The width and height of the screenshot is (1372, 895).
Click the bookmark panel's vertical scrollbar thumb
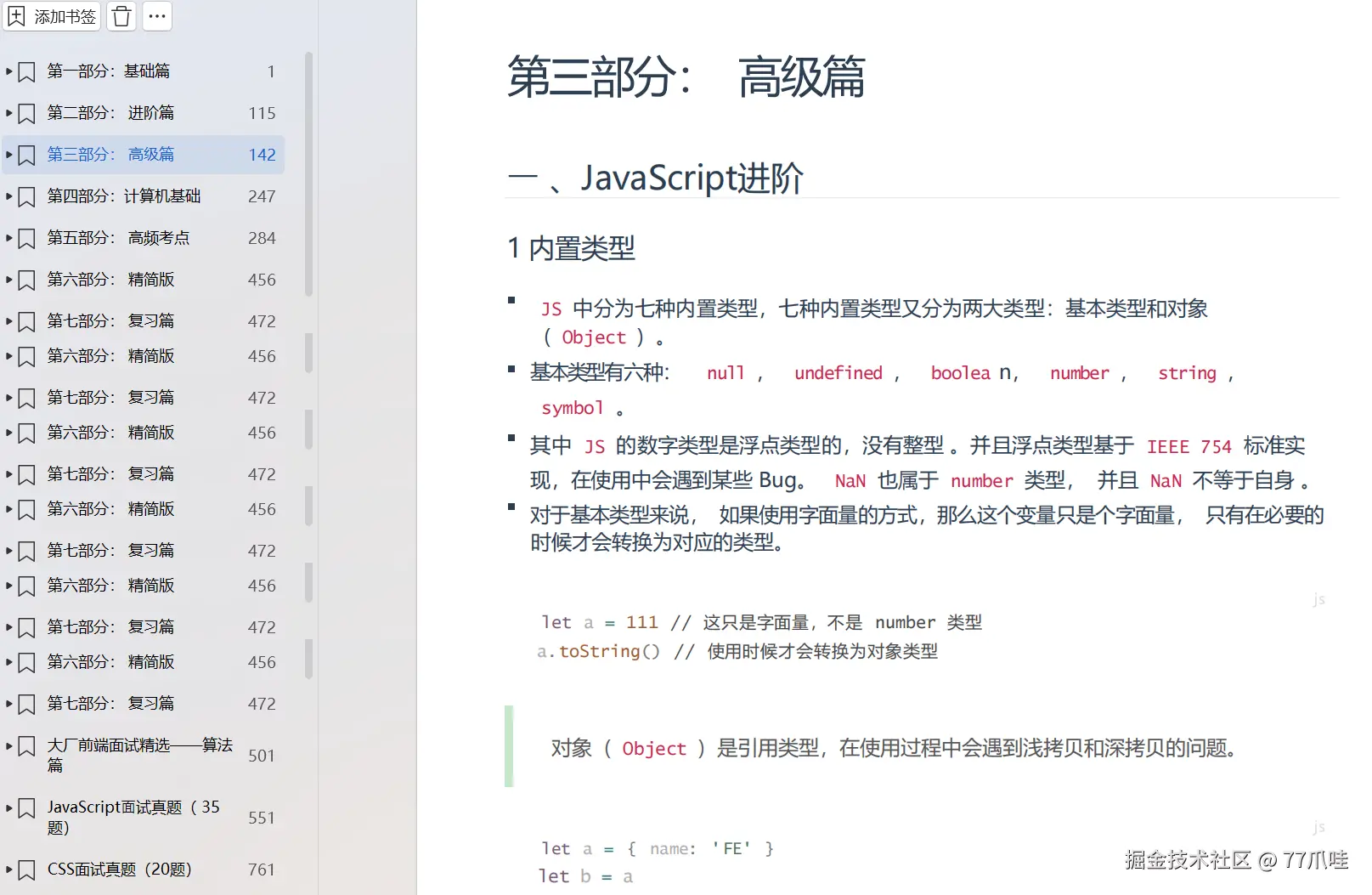click(x=309, y=174)
